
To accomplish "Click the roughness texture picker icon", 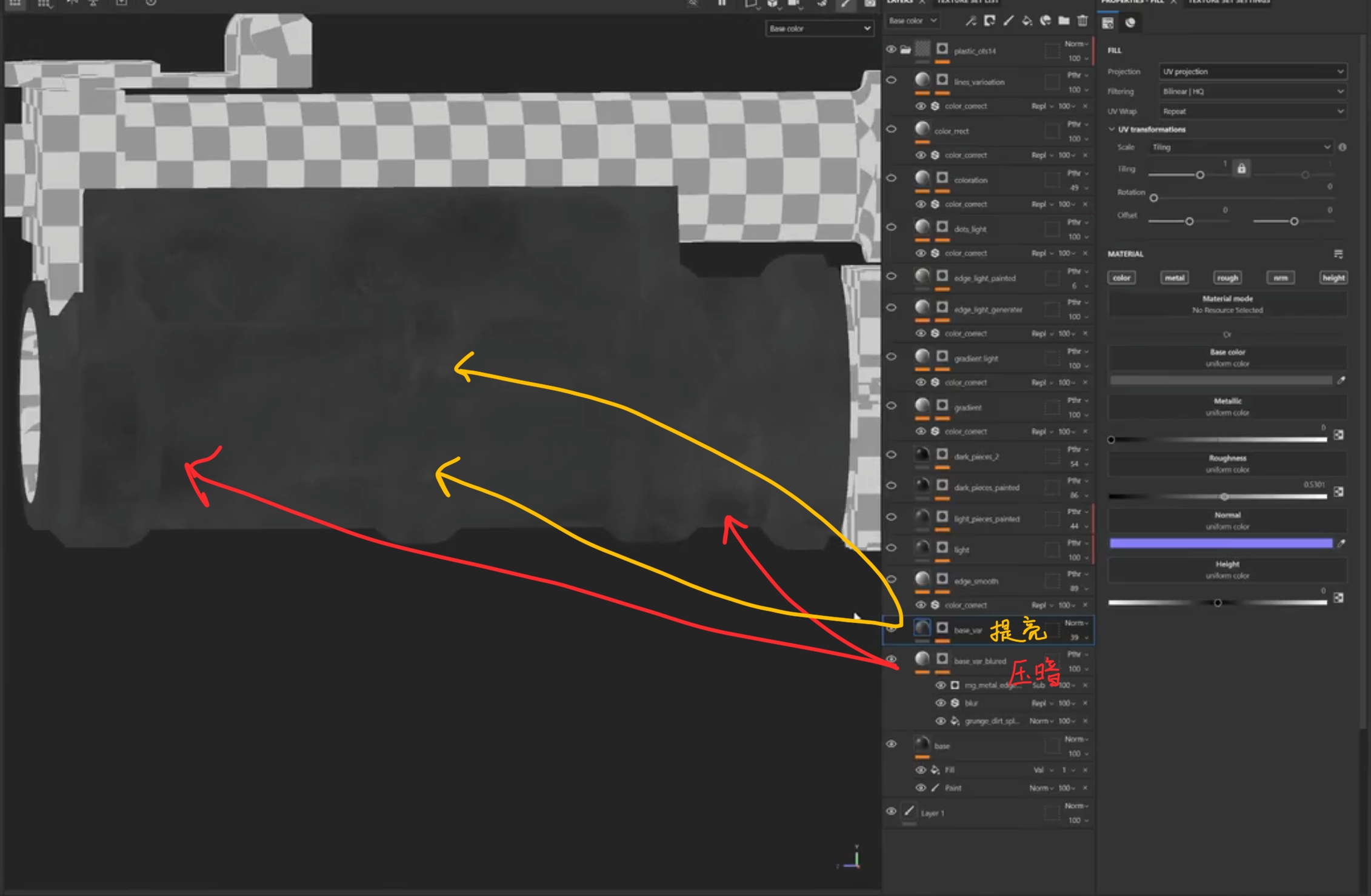I will (1339, 491).
